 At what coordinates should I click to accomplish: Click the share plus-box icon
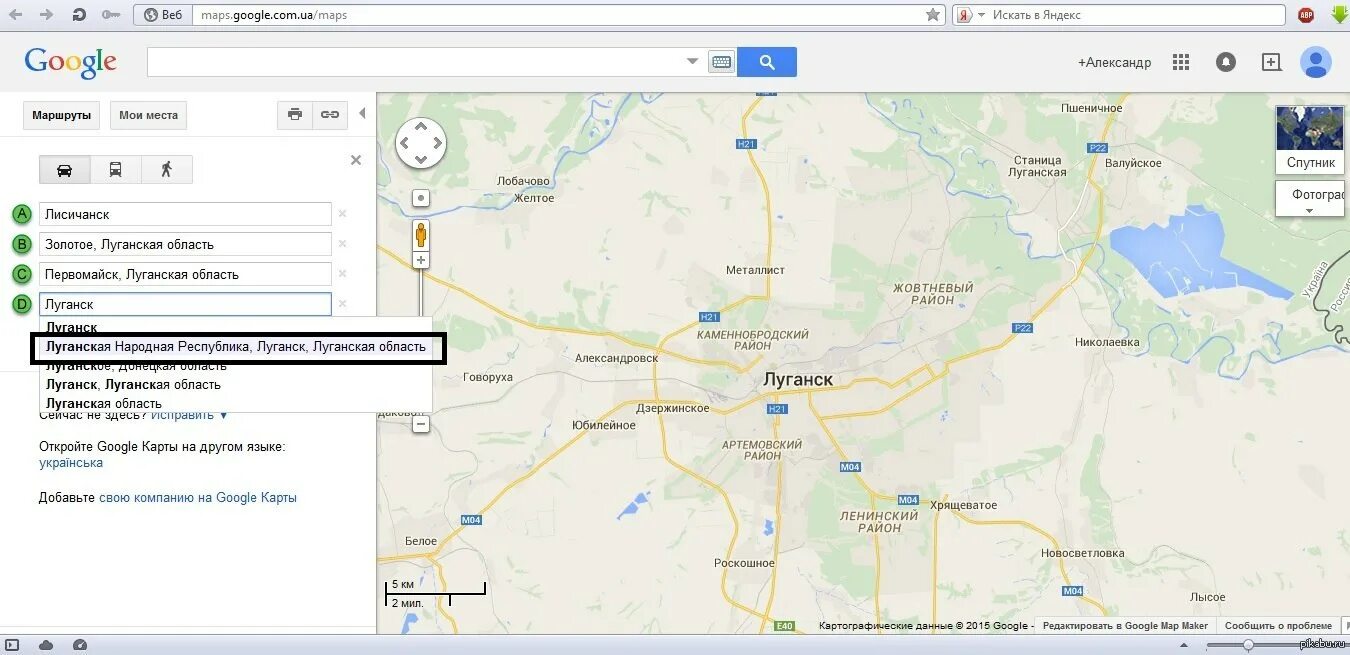1271,62
